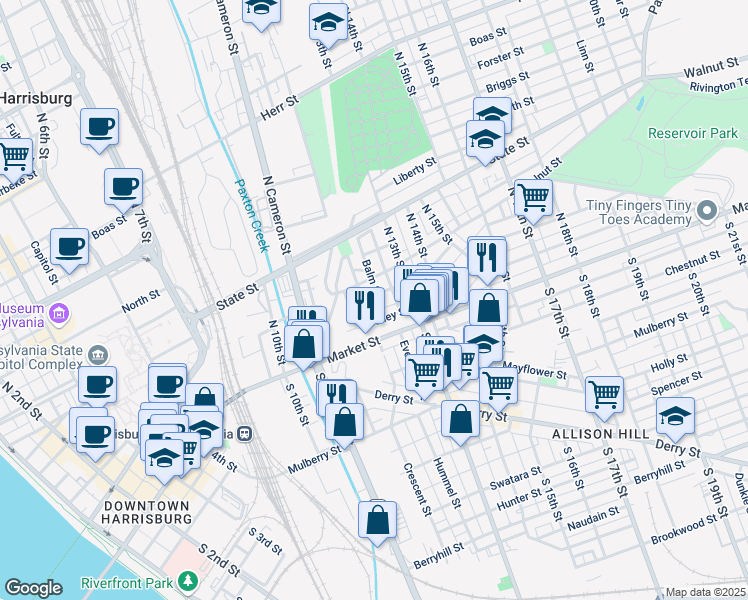The image size is (748, 600).
Task: Click the Riverfront Park label
Action: coord(127,583)
